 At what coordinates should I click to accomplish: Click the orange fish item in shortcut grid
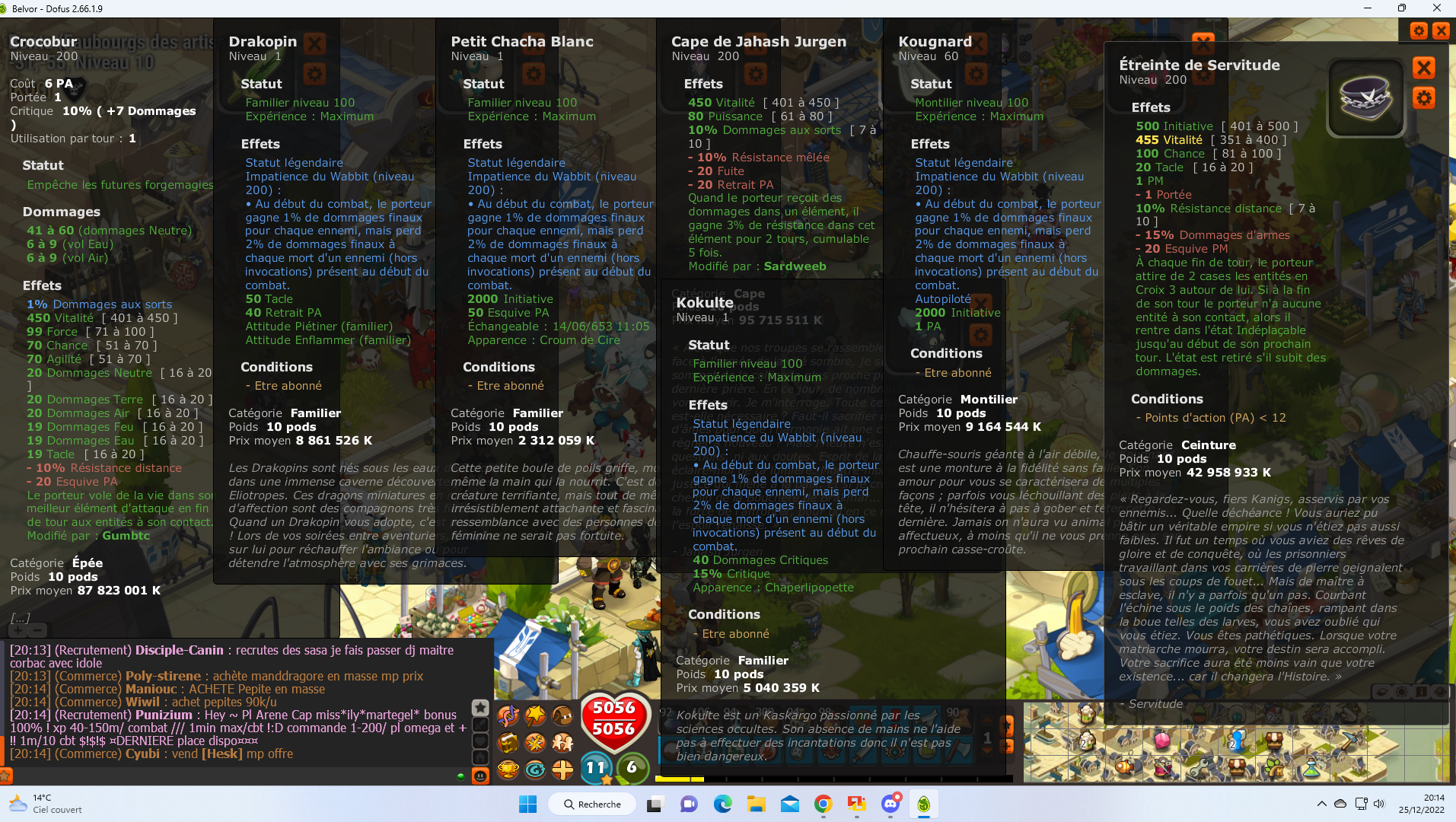coord(1123,766)
